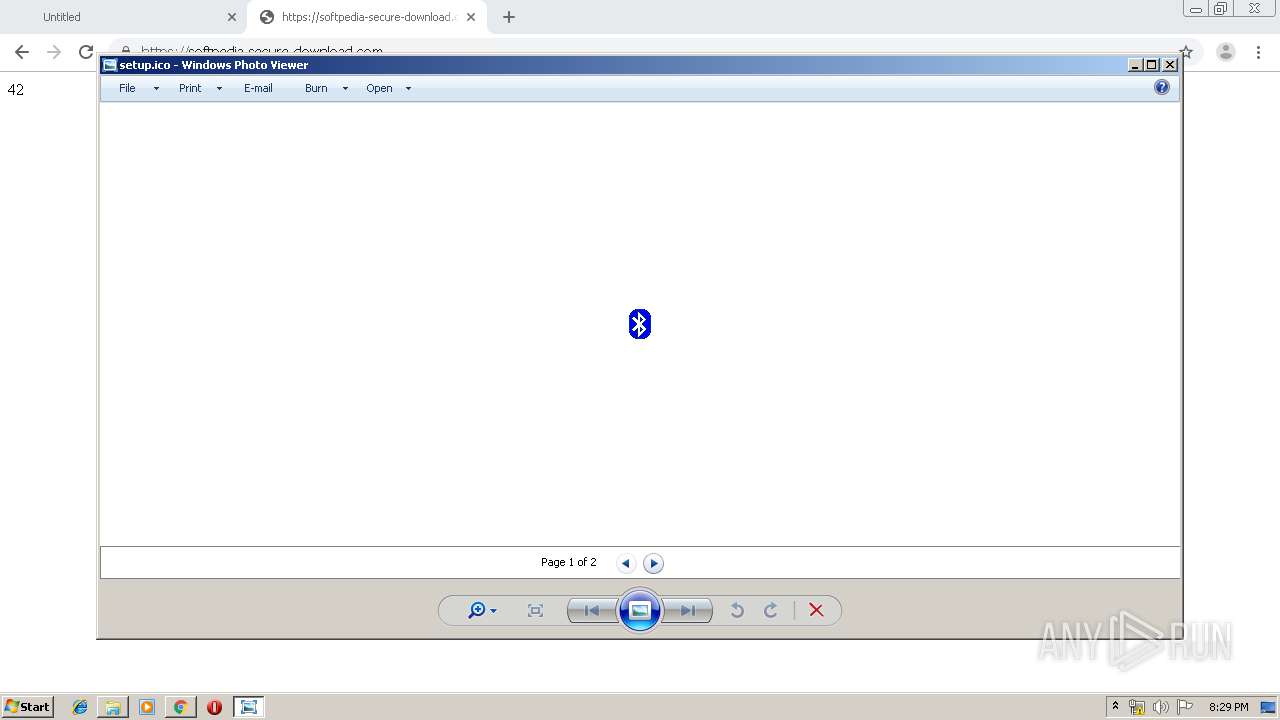Start the slide show button
1280x720 pixels.
tap(640, 610)
